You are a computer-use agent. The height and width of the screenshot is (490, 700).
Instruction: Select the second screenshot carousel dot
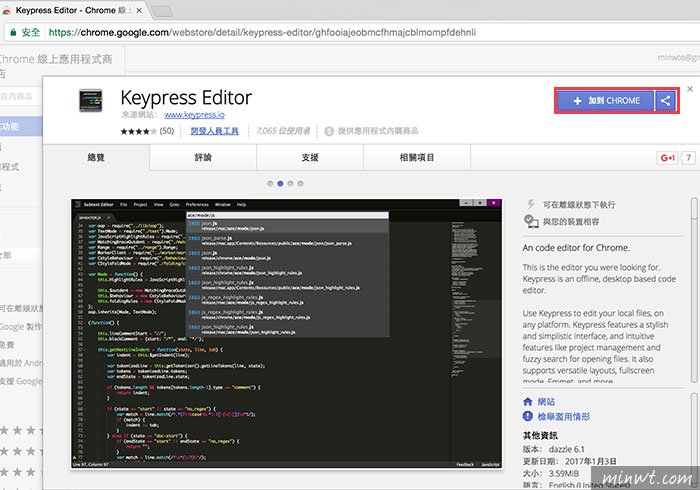[x=280, y=183]
